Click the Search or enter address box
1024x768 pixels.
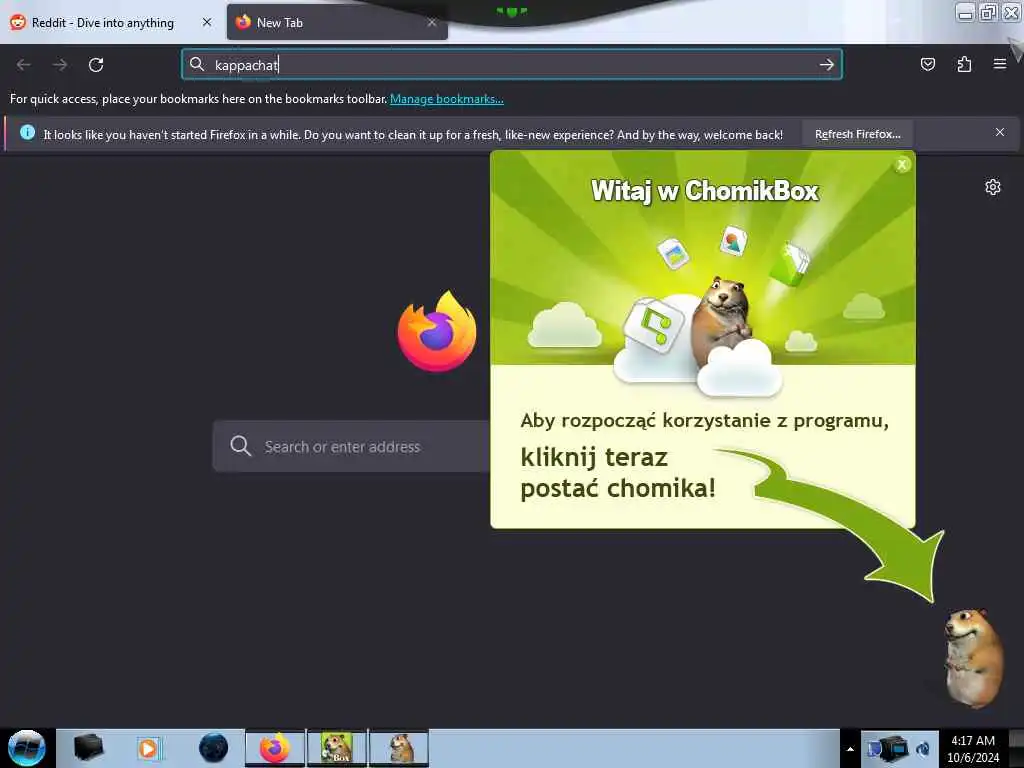click(351, 446)
